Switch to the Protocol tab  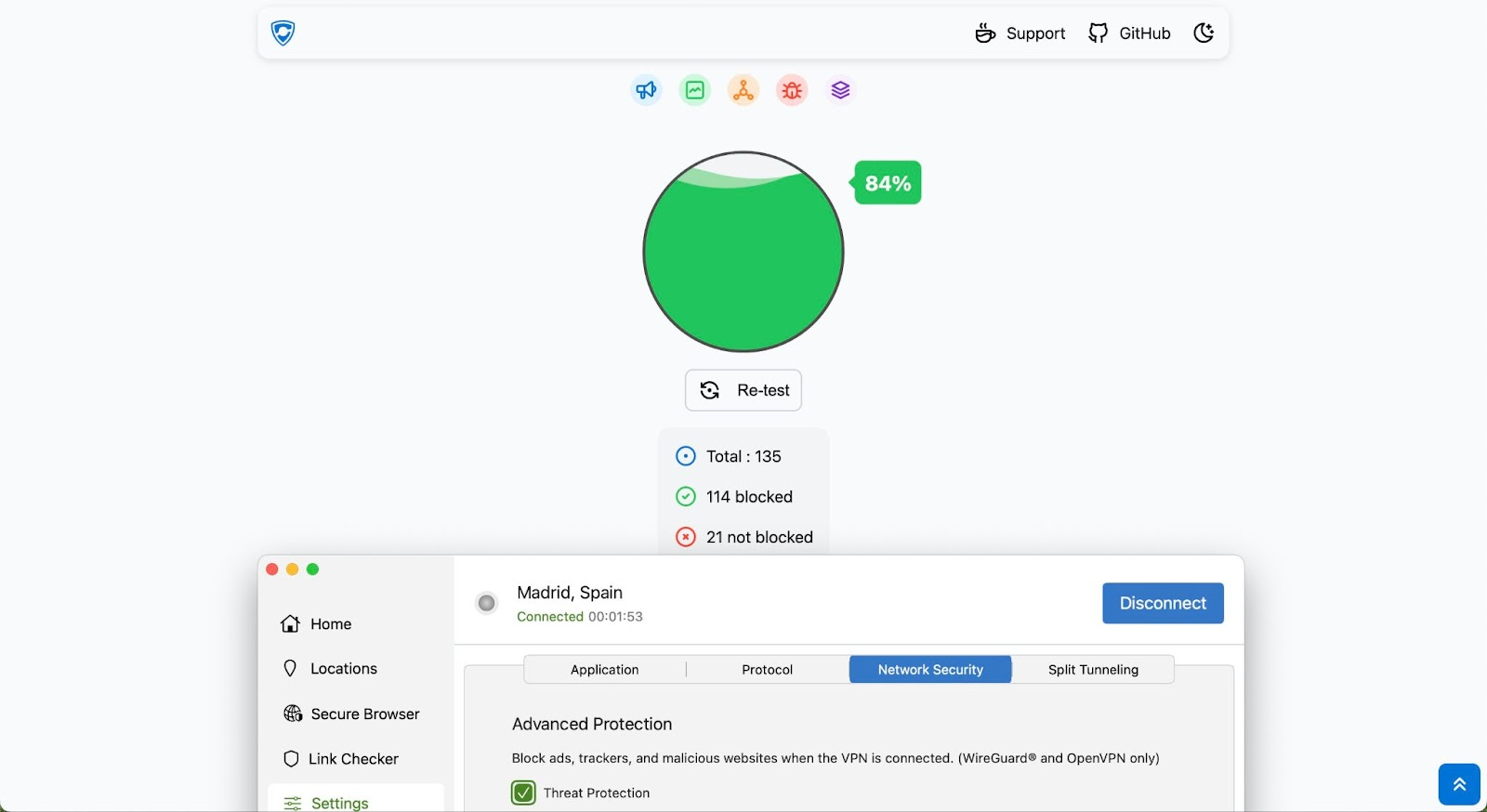(x=768, y=670)
